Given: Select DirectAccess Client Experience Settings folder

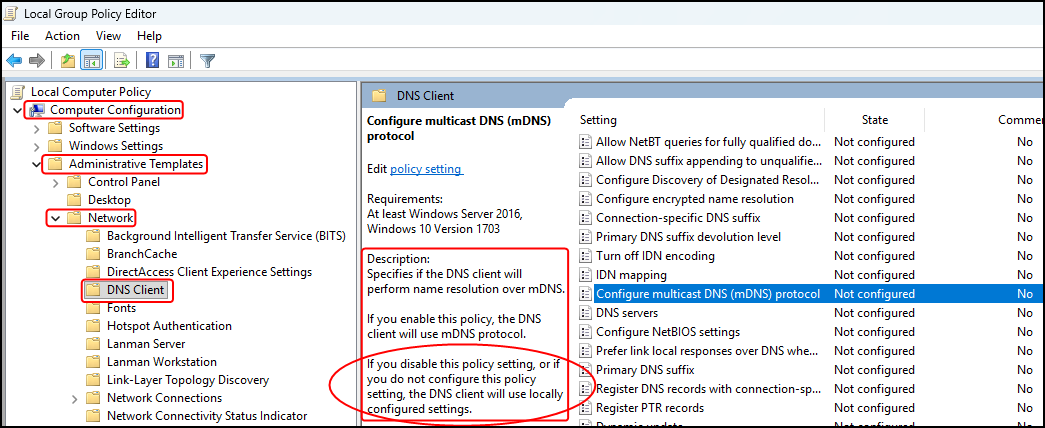Looking at the screenshot, I should [209, 272].
